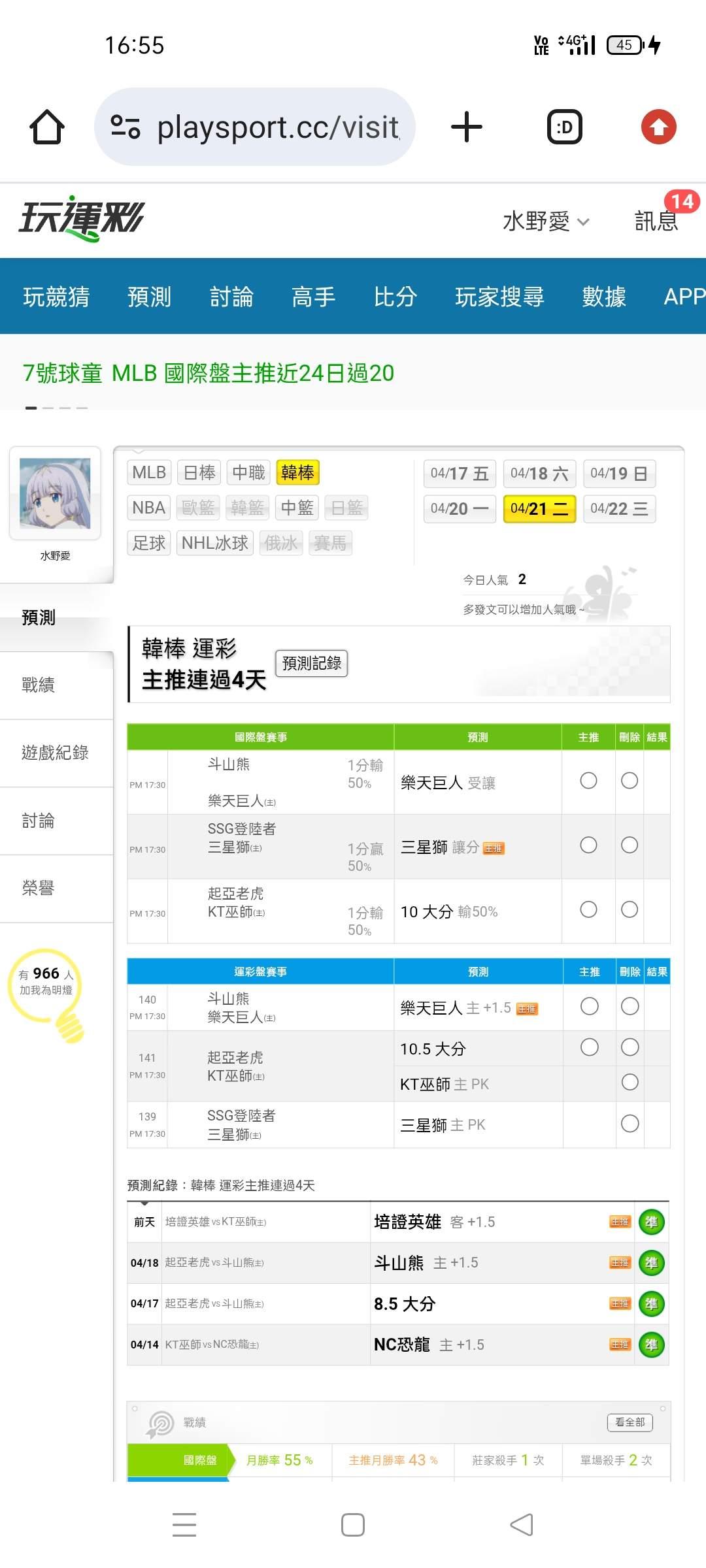This screenshot has width=706, height=1568.
Task: Select 主推 radio for 10.5 大分
Action: [589, 1047]
